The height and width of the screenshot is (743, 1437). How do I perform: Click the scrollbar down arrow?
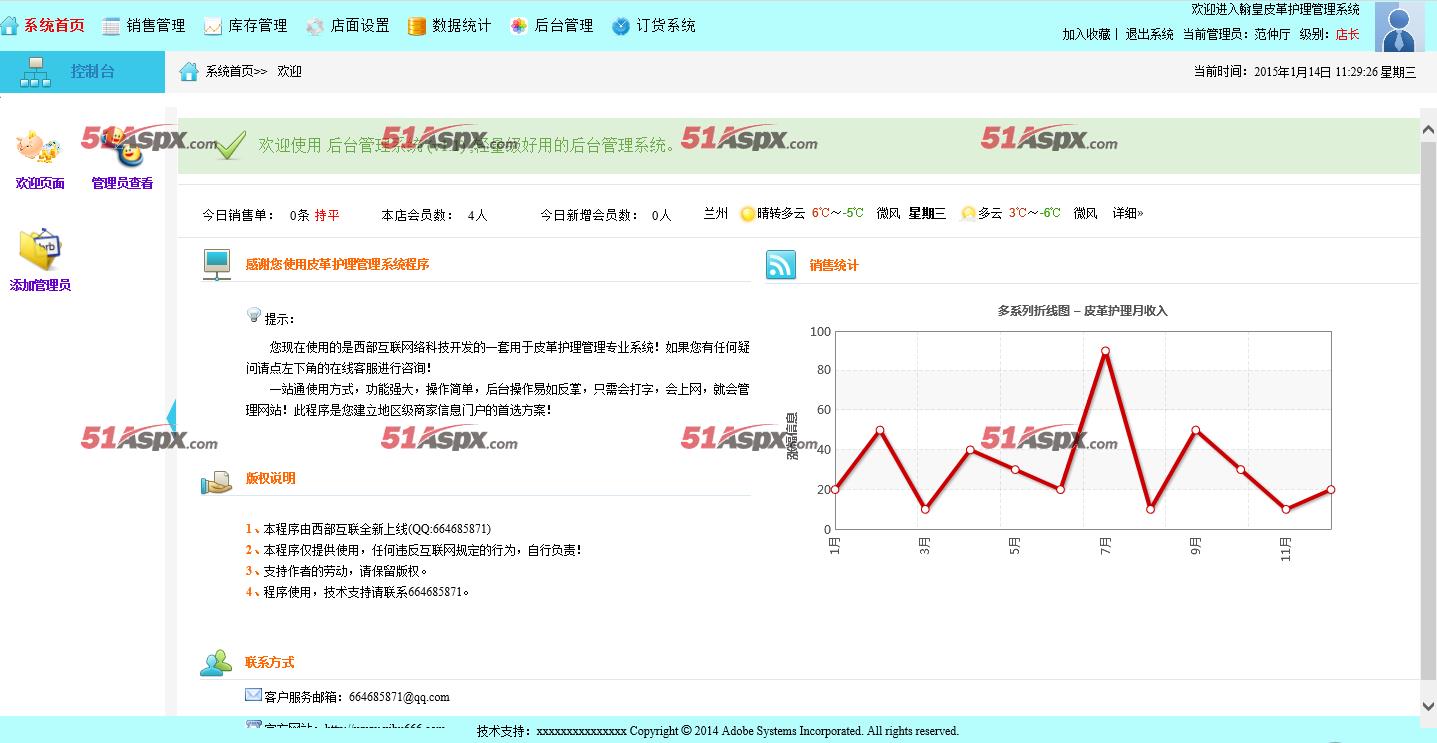1428,706
